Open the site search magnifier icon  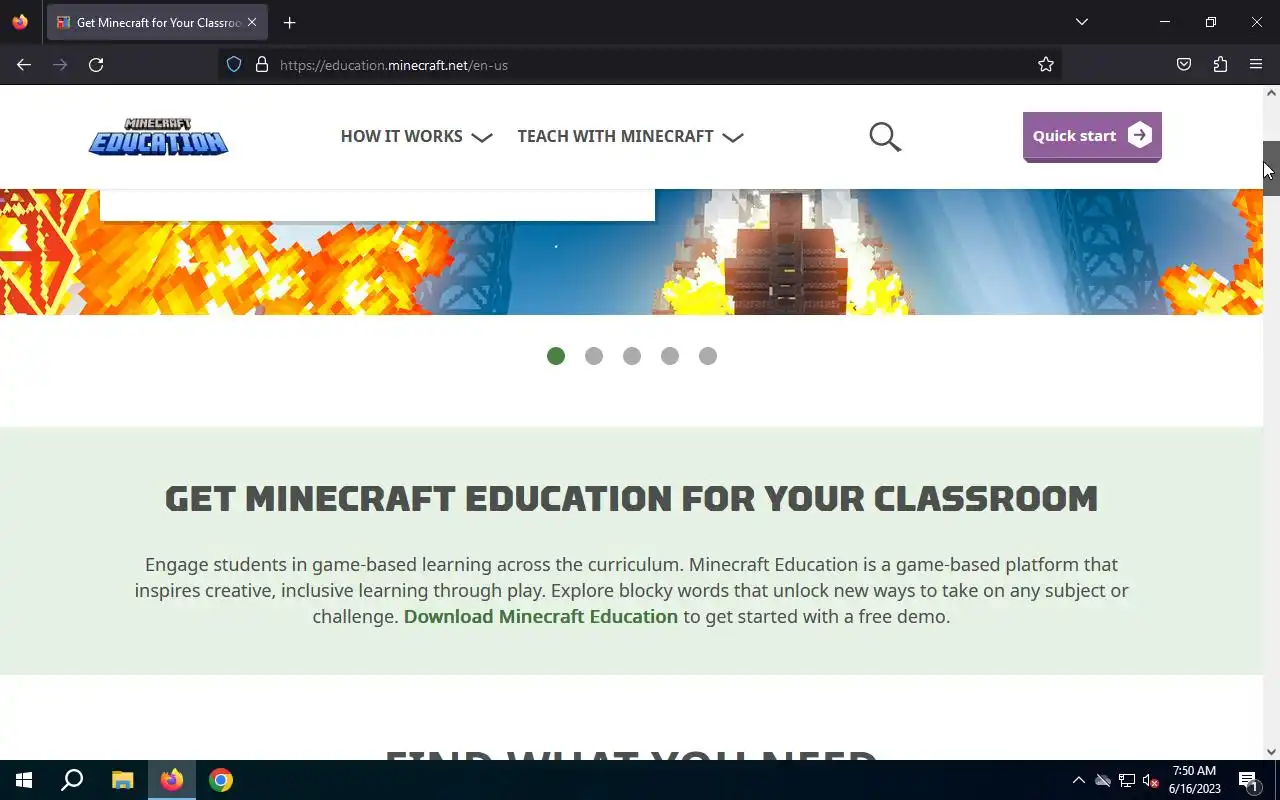tap(885, 137)
